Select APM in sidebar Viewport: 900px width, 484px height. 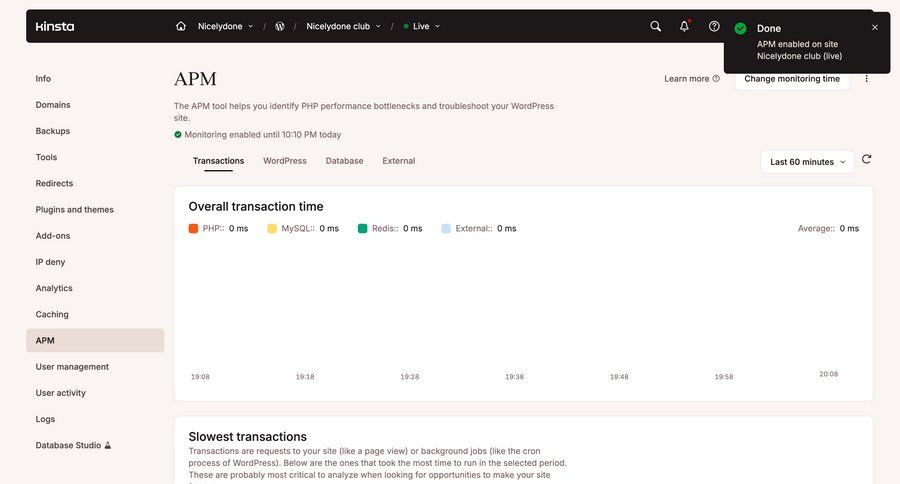point(95,340)
